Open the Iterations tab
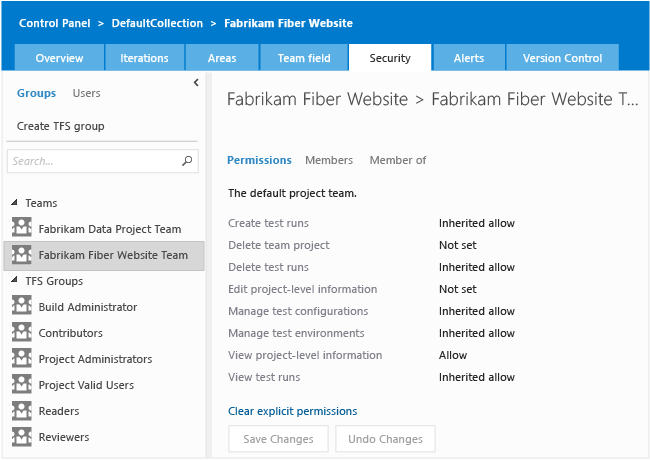Image resolution: width=650 pixels, height=460 pixels. click(144, 58)
